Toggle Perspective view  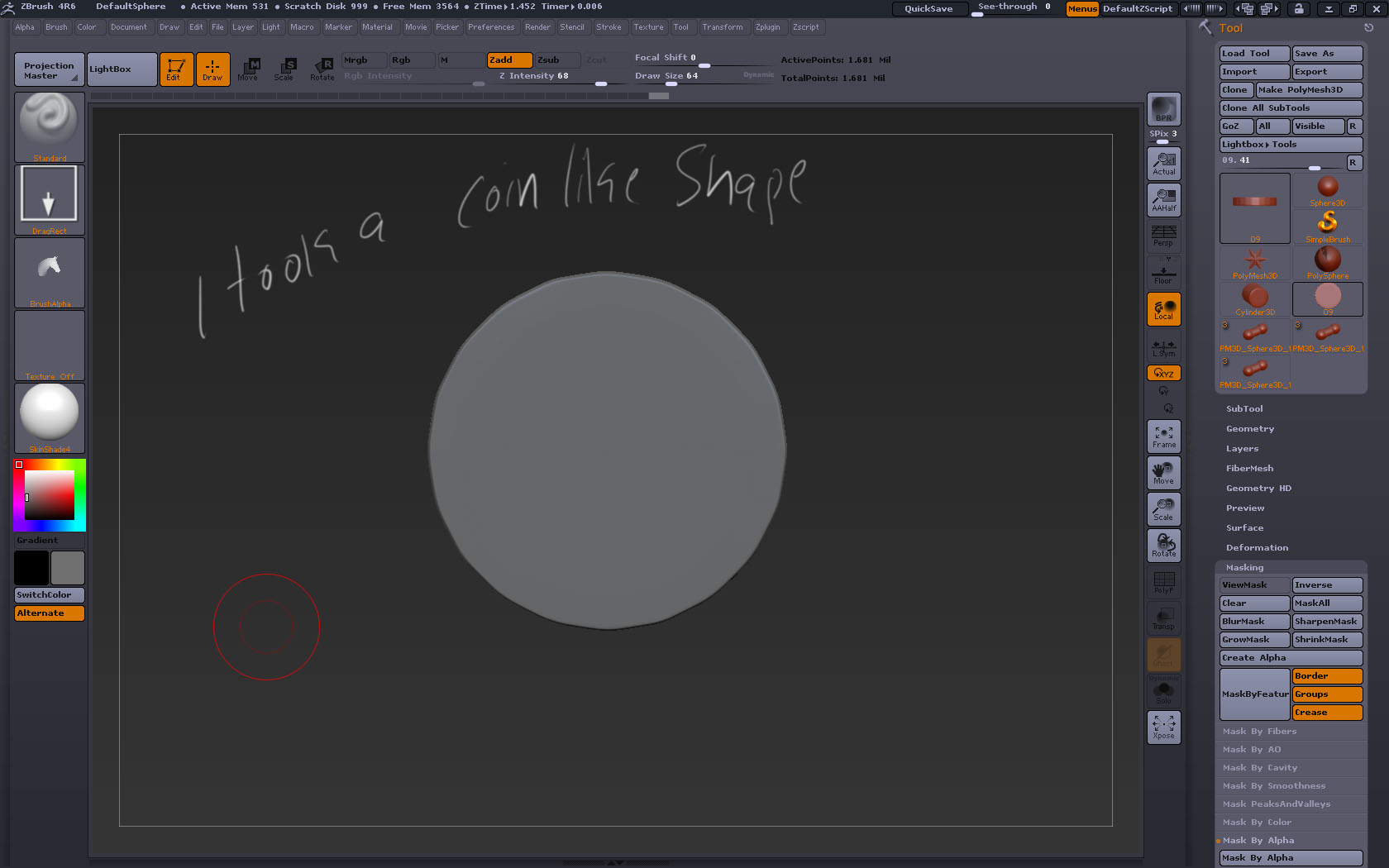[1163, 236]
